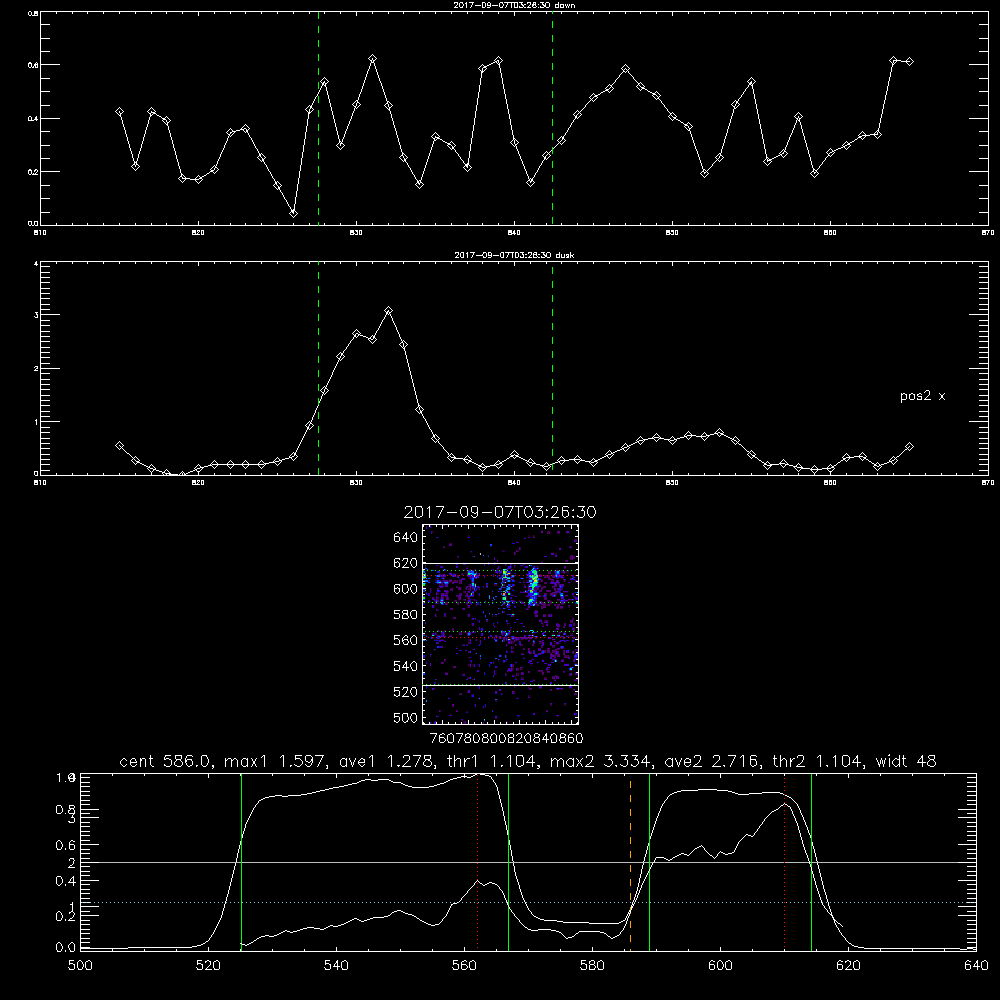Click y-axis label 0.4 of the bottom plot

66,881
